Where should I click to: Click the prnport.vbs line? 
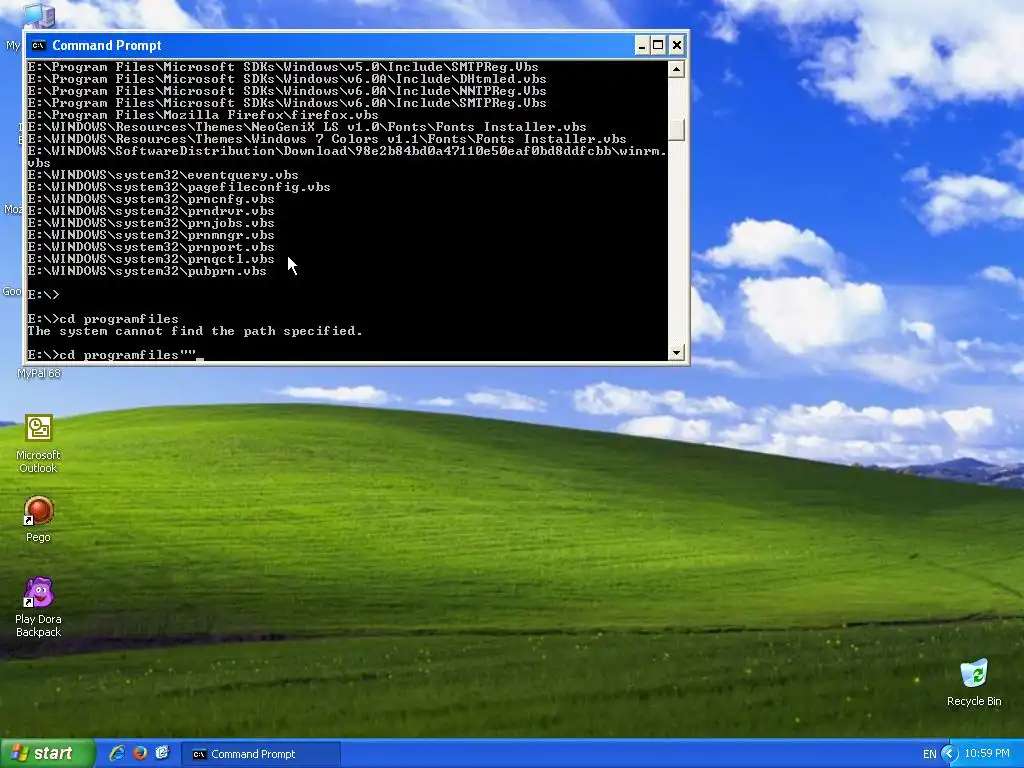(x=151, y=248)
